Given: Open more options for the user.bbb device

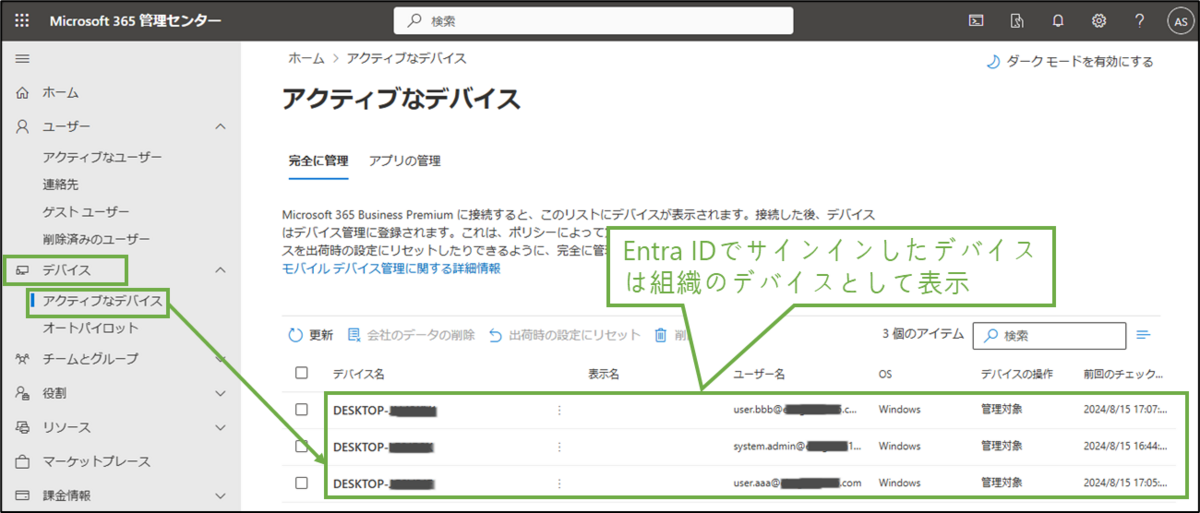Looking at the screenshot, I should pyautogui.click(x=559, y=410).
